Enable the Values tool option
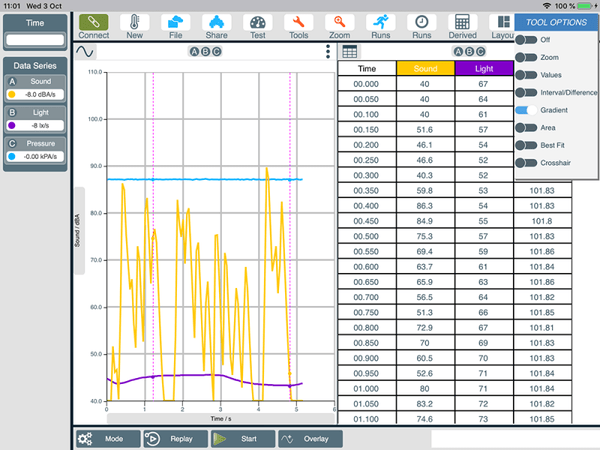The width and height of the screenshot is (600, 450). coord(526,74)
